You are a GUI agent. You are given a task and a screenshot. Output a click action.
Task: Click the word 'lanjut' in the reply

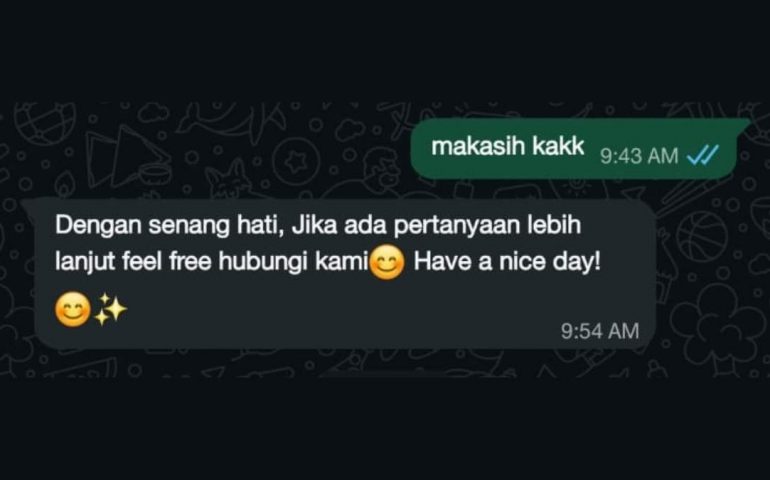85,263
